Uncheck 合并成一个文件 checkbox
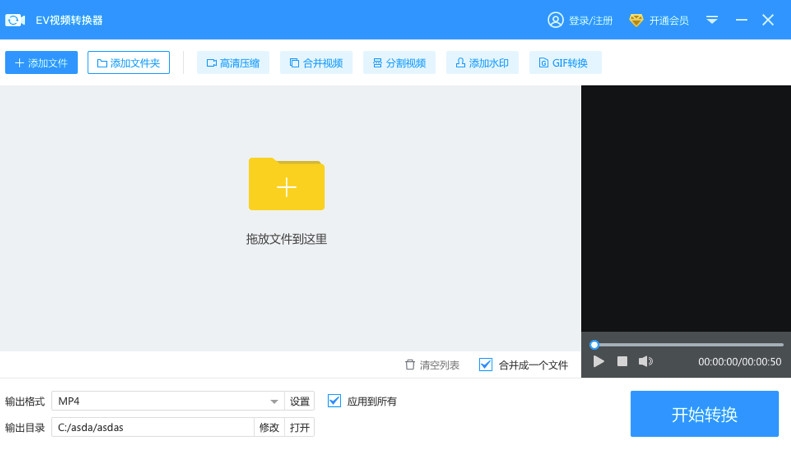 click(x=485, y=364)
